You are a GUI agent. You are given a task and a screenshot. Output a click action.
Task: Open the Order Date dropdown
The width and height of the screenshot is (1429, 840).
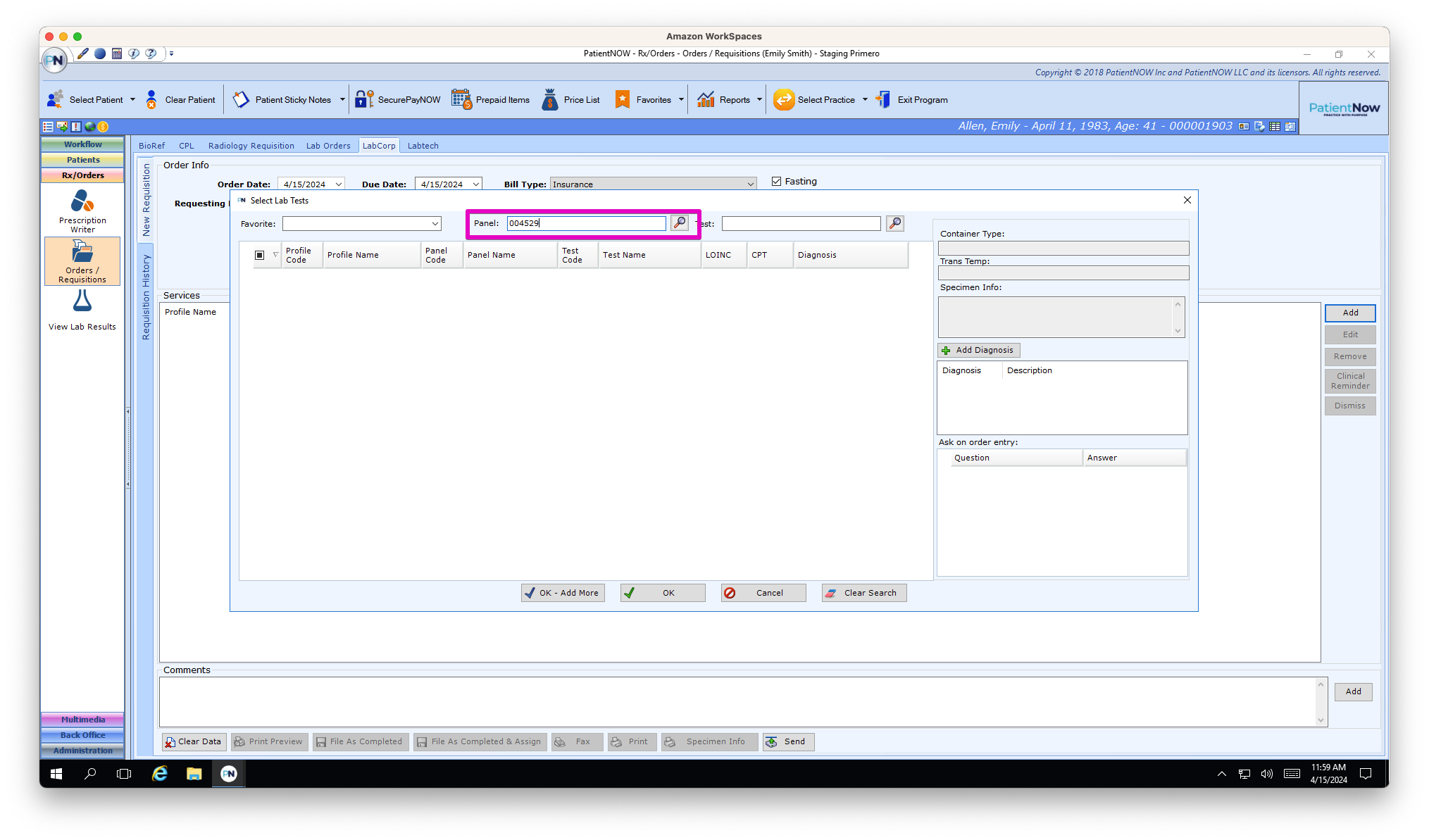click(x=337, y=184)
